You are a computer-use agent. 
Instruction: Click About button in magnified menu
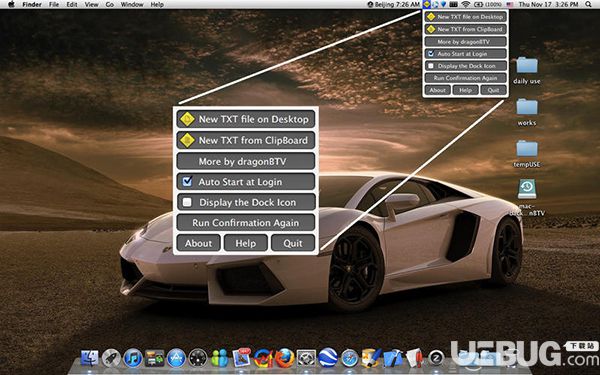coord(199,243)
